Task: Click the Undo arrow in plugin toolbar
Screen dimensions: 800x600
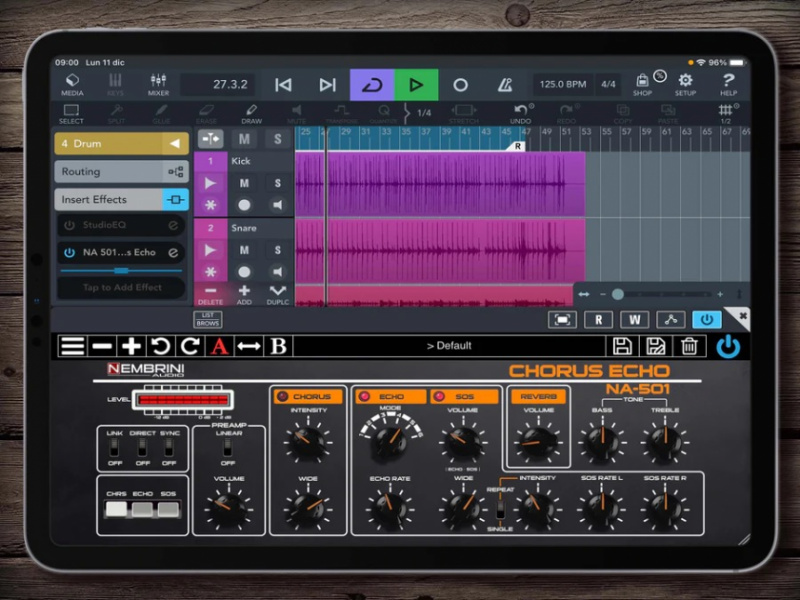Action: pos(160,346)
